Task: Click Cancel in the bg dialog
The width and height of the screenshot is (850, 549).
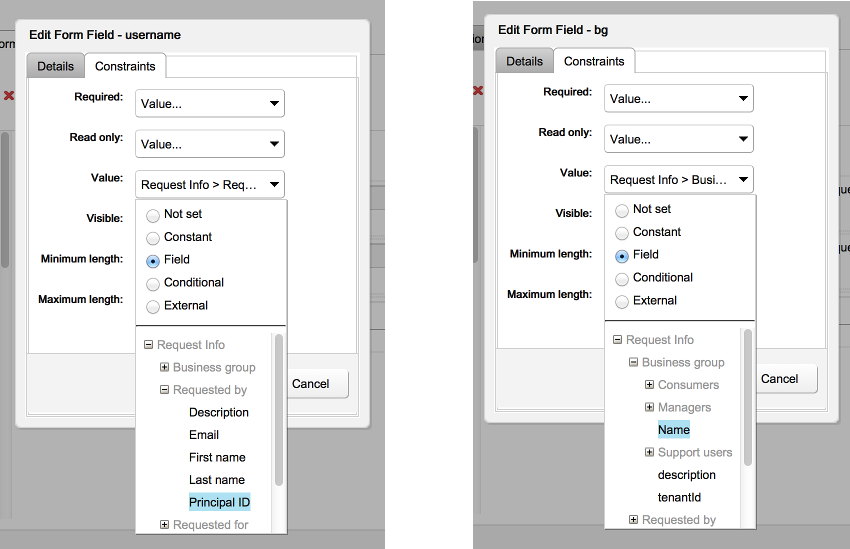Action: click(x=779, y=379)
